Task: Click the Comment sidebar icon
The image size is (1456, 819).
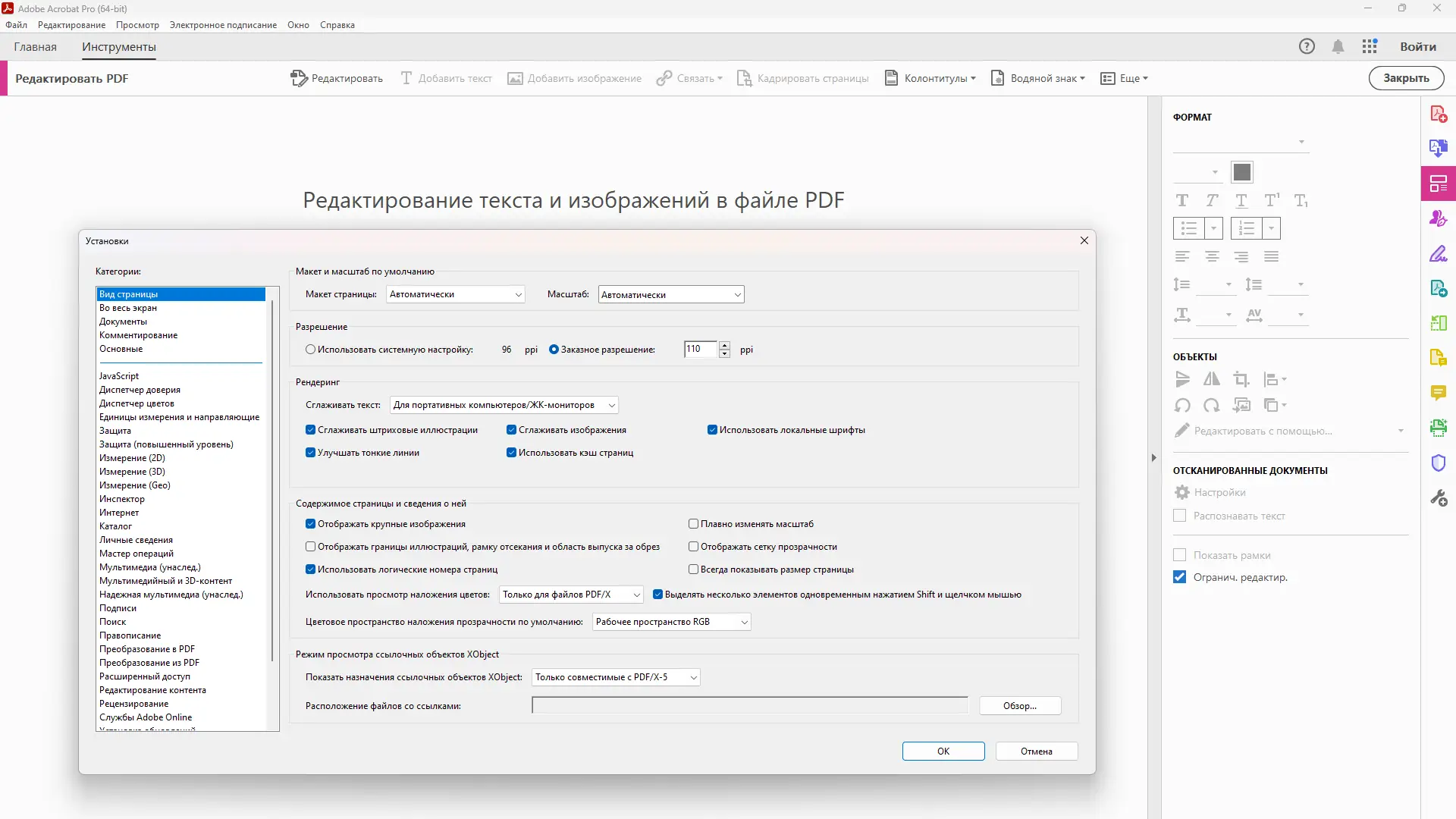Action: coord(1438,392)
